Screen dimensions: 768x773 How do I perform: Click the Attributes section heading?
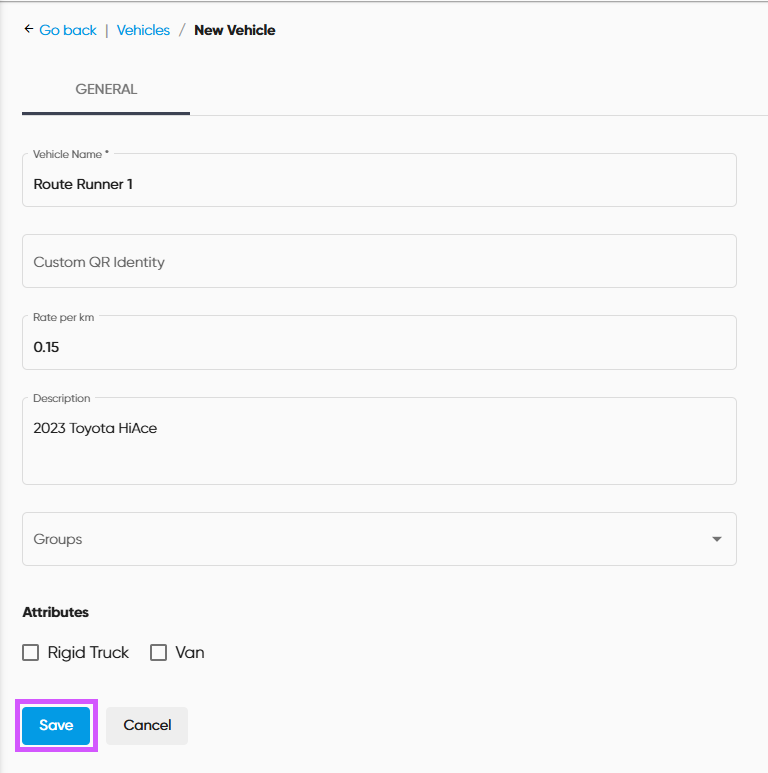coord(55,612)
